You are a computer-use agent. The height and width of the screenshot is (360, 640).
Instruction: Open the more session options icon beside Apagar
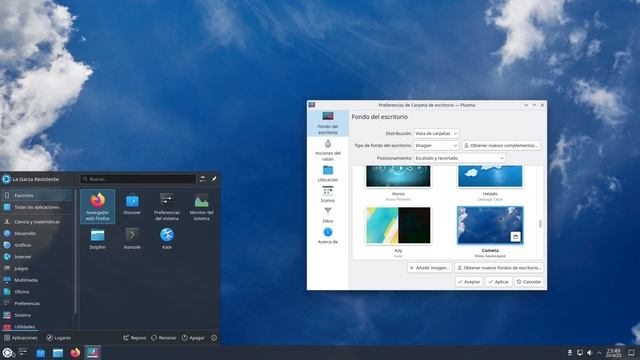coord(214,338)
